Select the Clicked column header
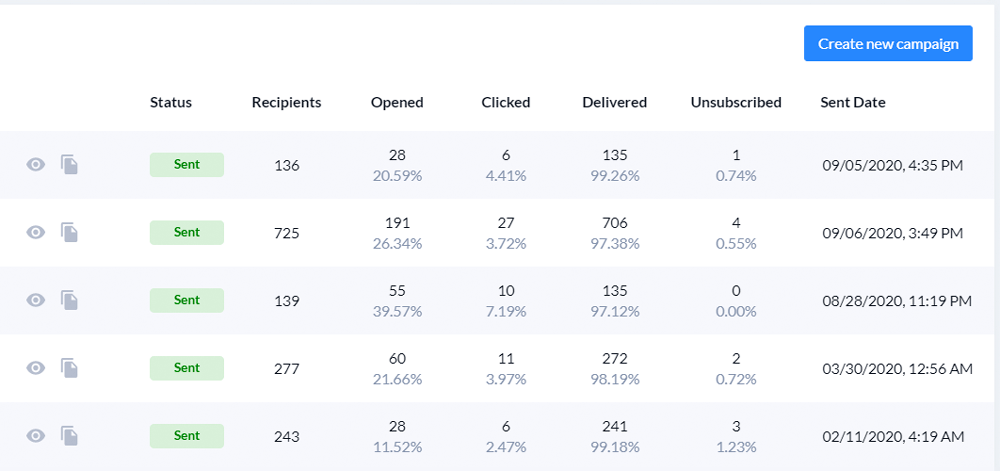The height and width of the screenshot is (471, 1000). coord(506,102)
